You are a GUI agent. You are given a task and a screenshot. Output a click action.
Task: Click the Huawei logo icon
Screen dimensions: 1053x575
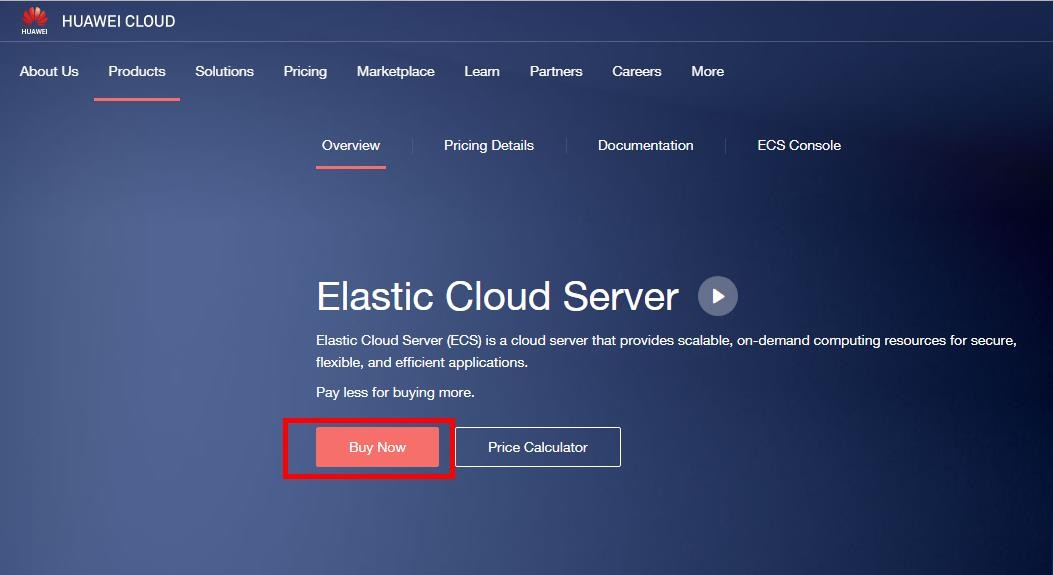34,20
